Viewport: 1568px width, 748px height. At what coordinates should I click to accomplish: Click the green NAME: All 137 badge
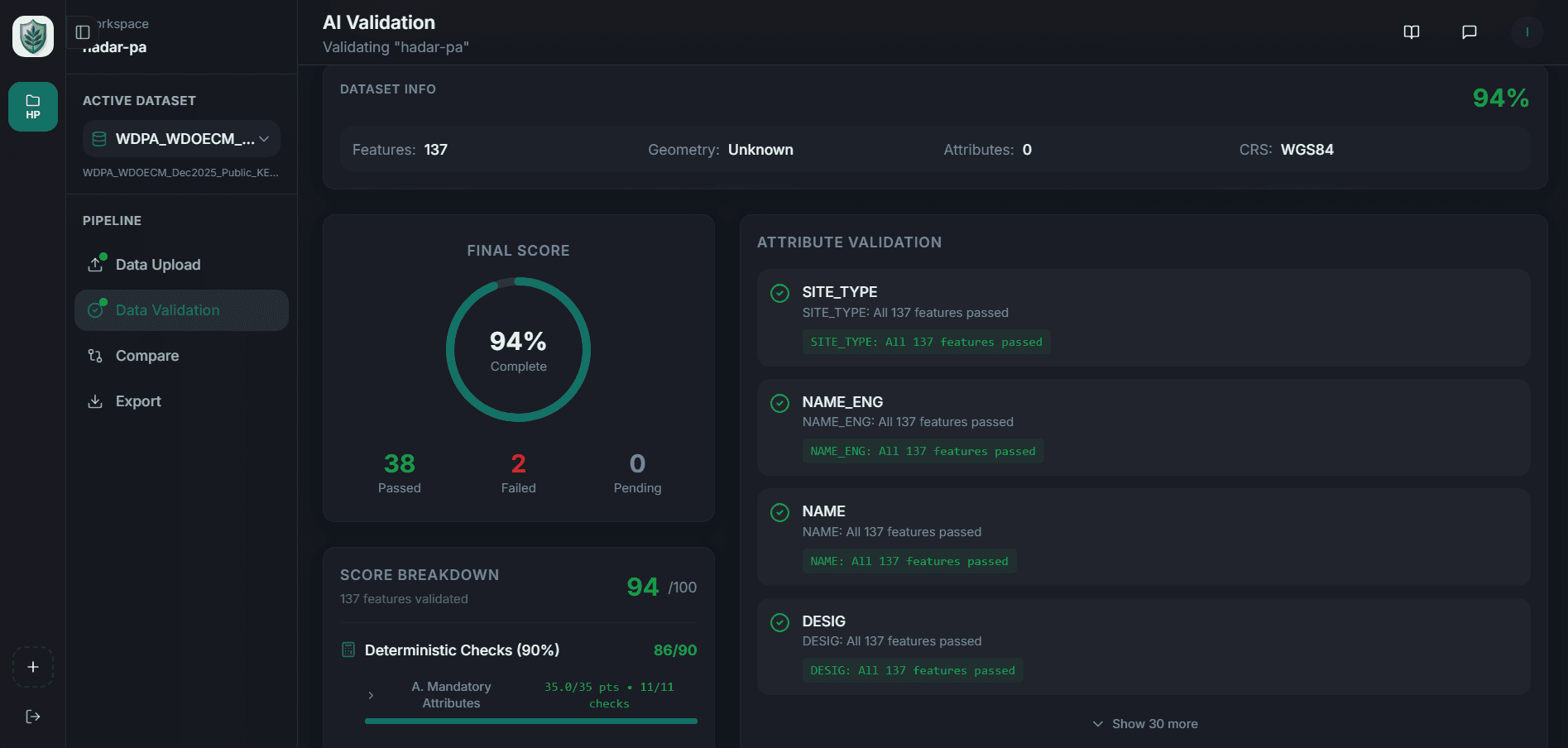pyautogui.click(x=909, y=561)
